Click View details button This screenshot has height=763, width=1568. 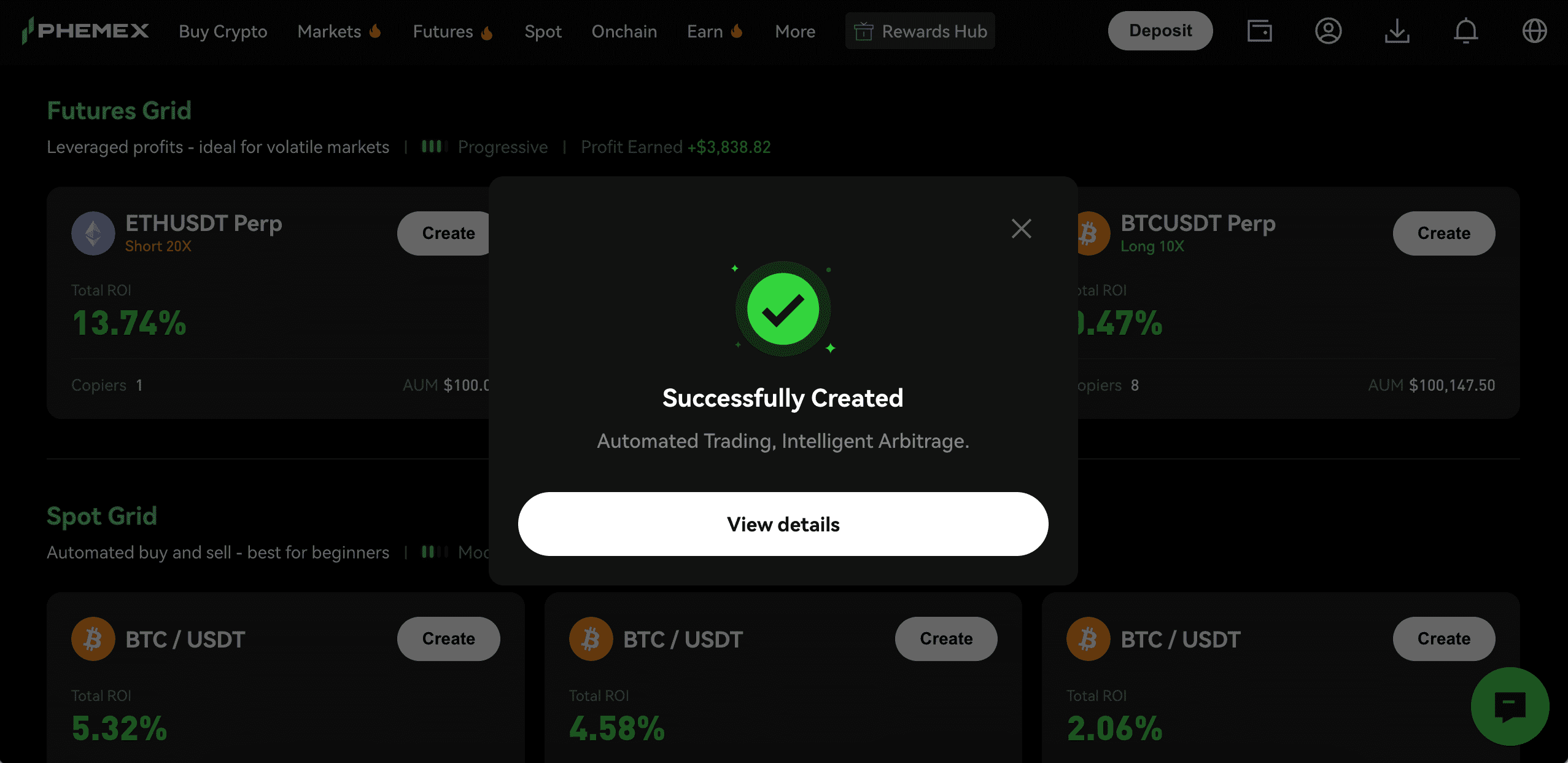click(x=783, y=524)
